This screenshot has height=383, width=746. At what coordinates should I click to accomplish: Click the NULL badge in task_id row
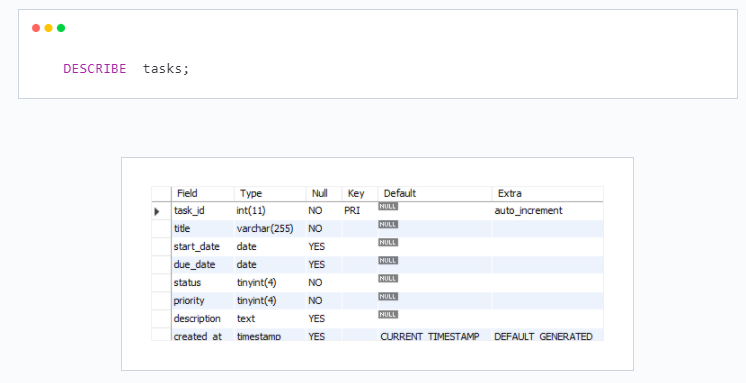pos(388,206)
